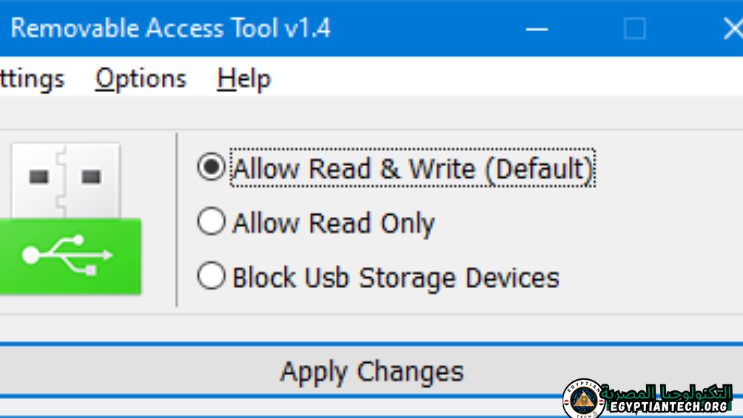The image size is (743, 418).
Task: Click the EGYPTIANTECH.ORG watermark text
Action: click(x=668, y=408)
